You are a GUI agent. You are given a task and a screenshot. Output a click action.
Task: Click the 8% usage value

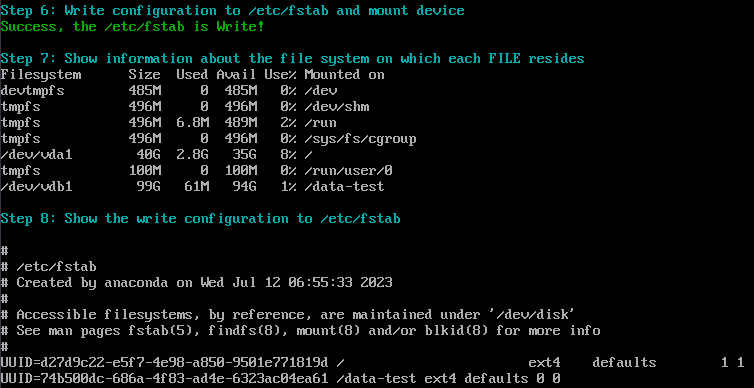point(289,154)
